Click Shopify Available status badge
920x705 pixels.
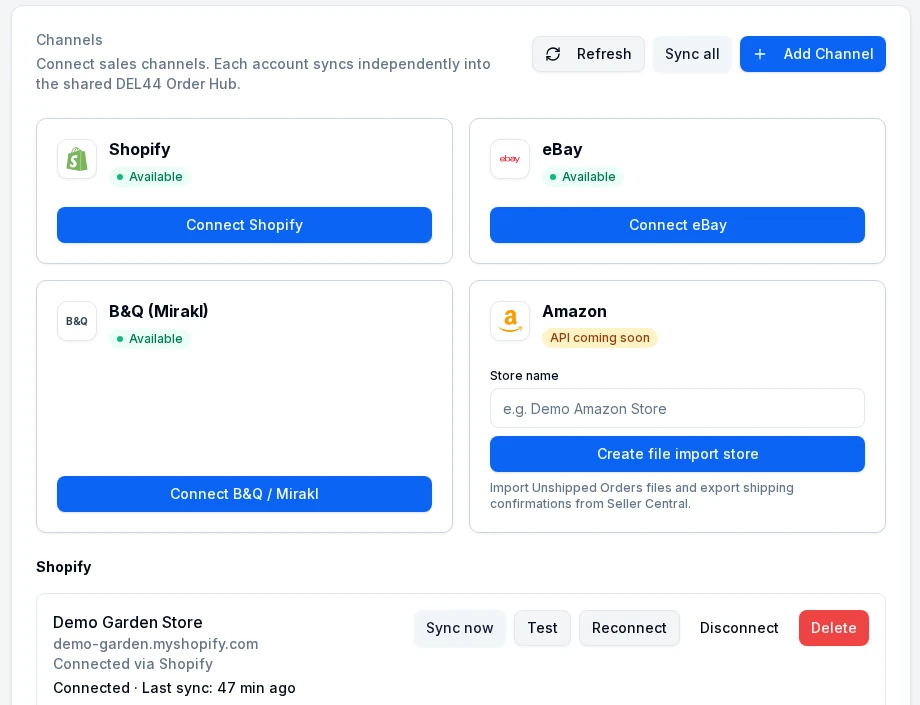pyautogui.click(x=150, y=177)
